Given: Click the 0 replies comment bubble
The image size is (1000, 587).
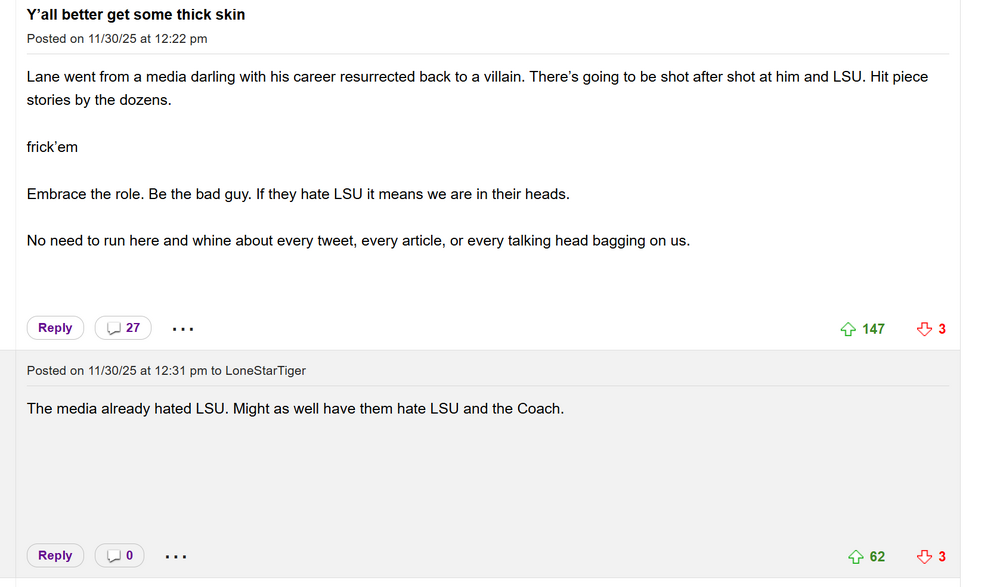Looking at the screenshot, I should pos(120,556).
